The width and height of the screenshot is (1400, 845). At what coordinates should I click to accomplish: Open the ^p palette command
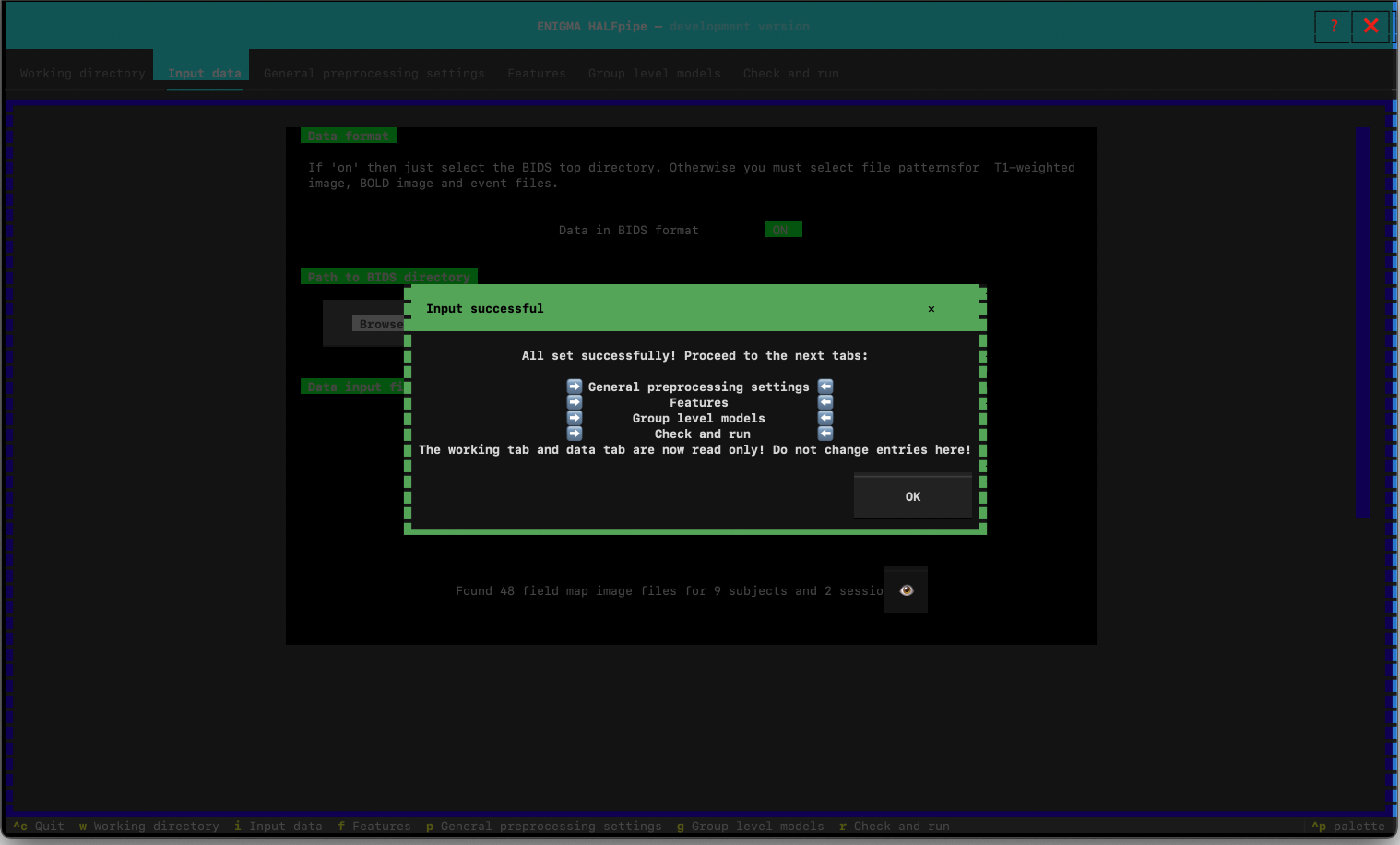pos(1348,827)
